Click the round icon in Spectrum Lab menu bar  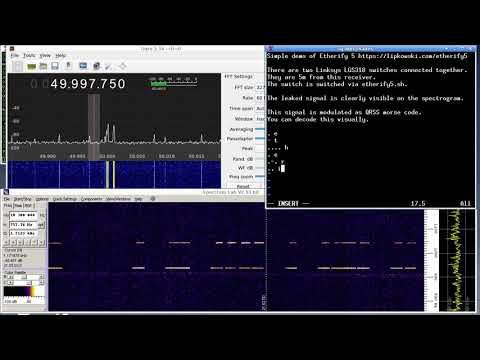click(153, 199)
